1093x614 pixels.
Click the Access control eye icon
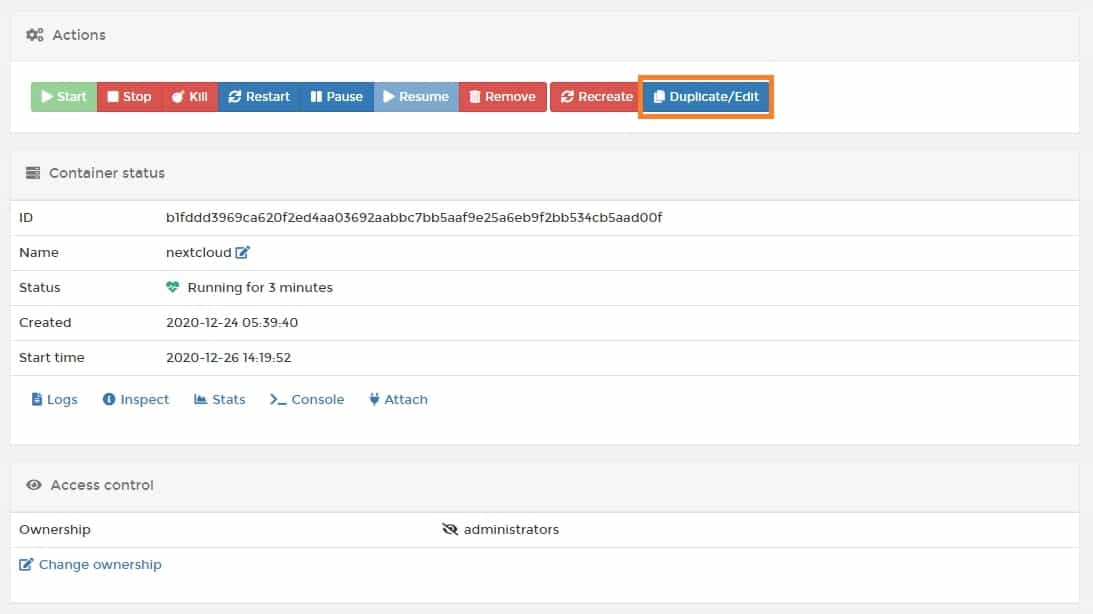click(33, 485)
